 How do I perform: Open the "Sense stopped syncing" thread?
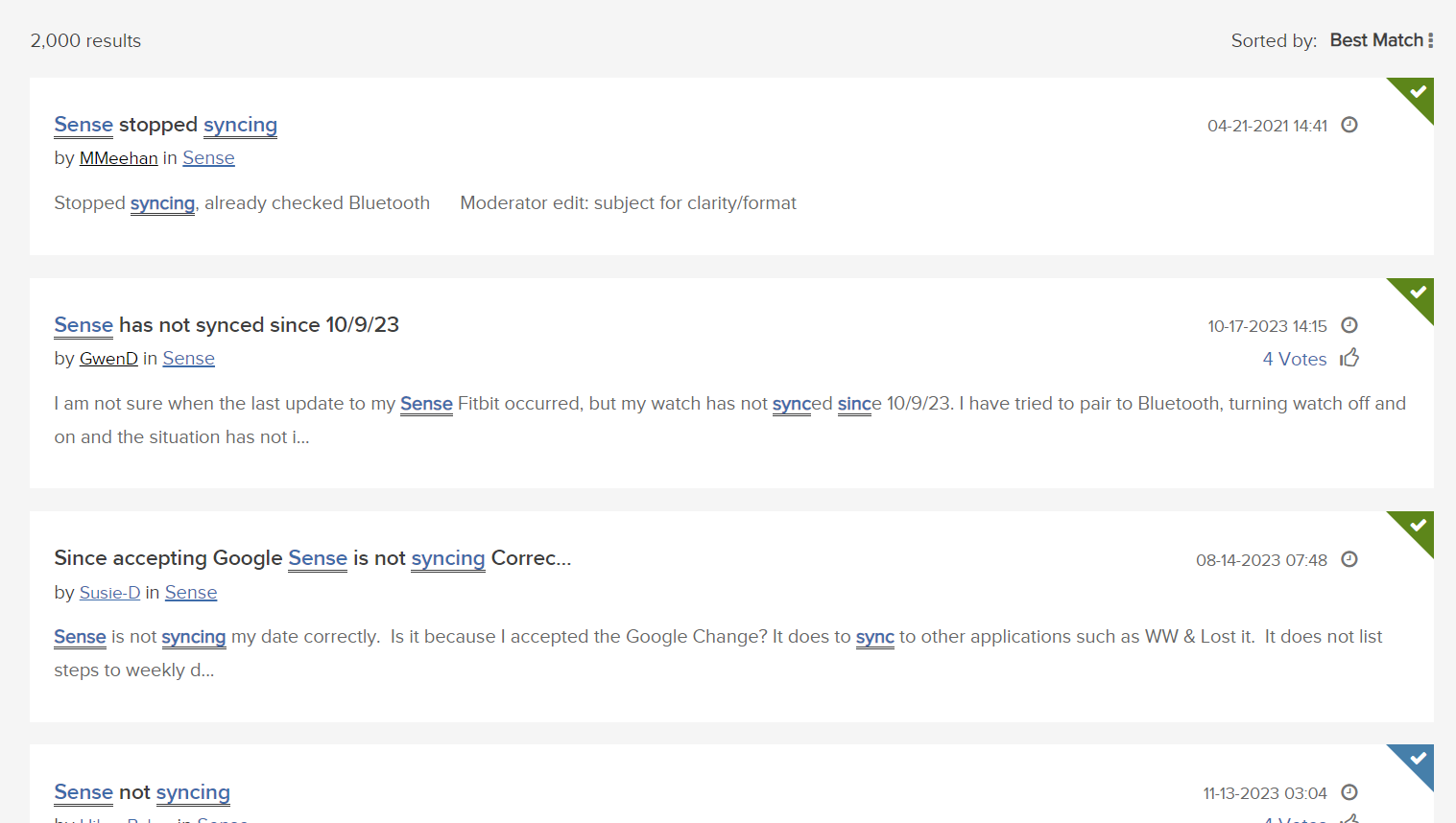165,125
